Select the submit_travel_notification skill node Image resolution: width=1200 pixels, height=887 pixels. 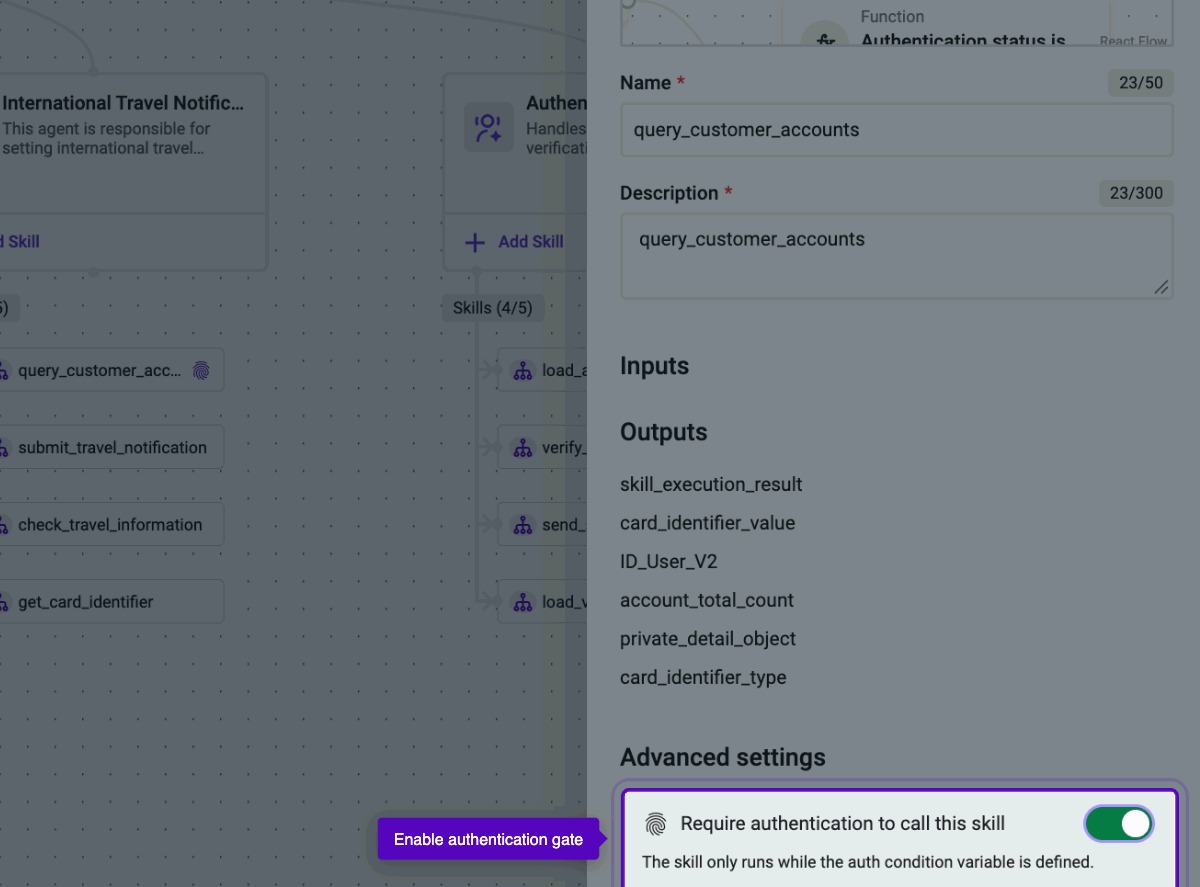point(110,447)
